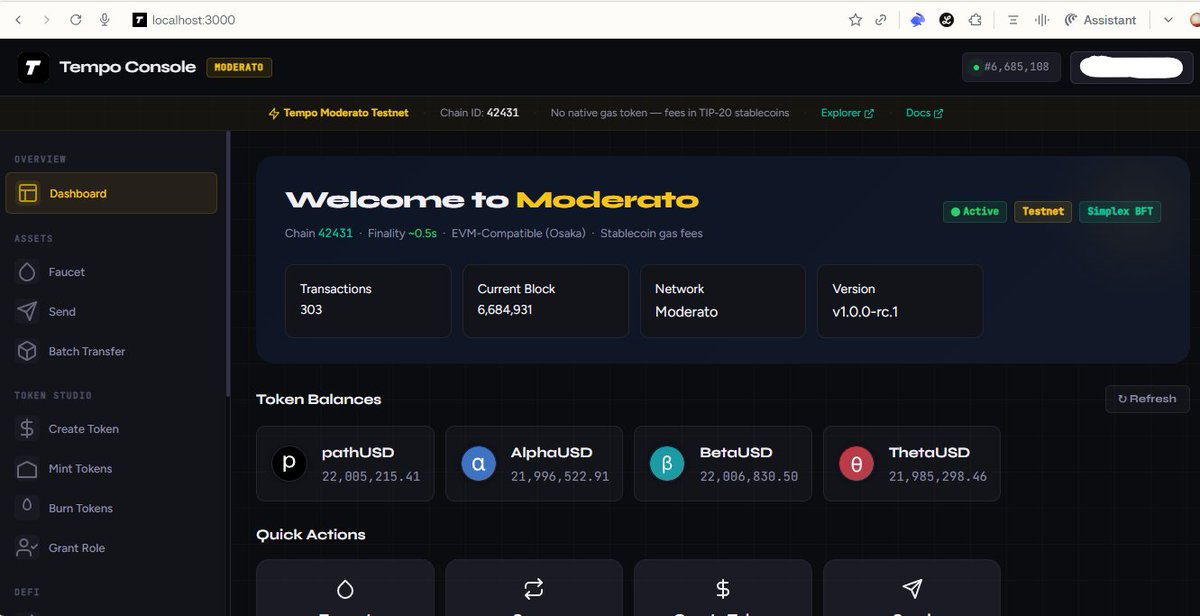Click the BetaUSD beta icon
This screenshot has height=616, width=1200.
667,464
